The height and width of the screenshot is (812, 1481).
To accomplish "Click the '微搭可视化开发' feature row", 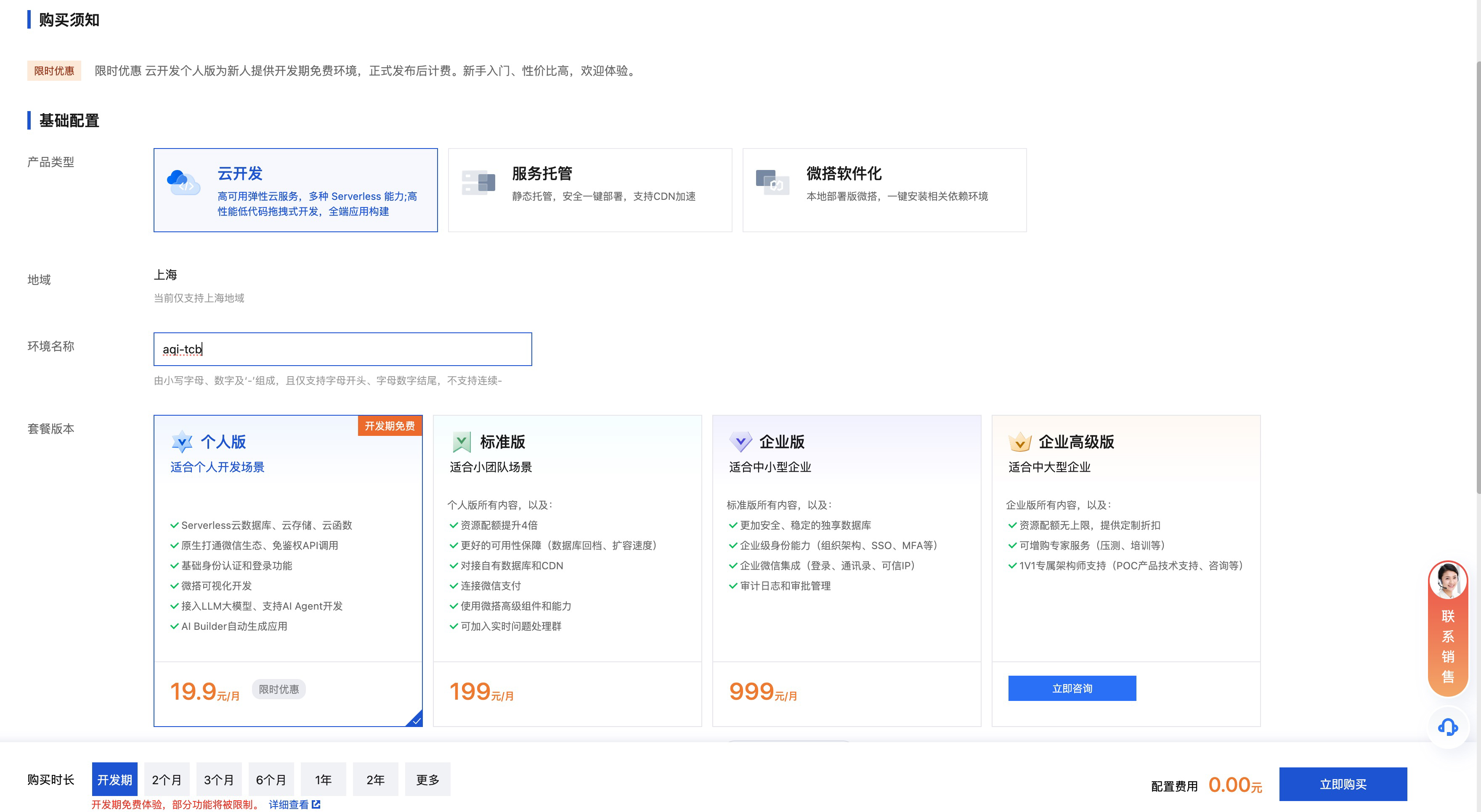I will [x=211, y=585].
